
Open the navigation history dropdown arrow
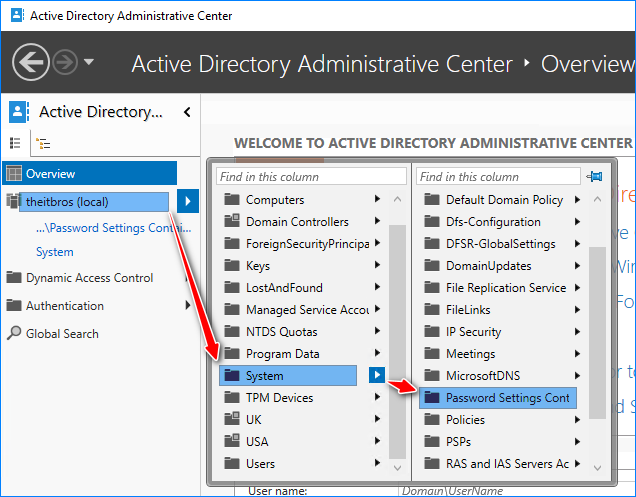click(x=89, y=62)
